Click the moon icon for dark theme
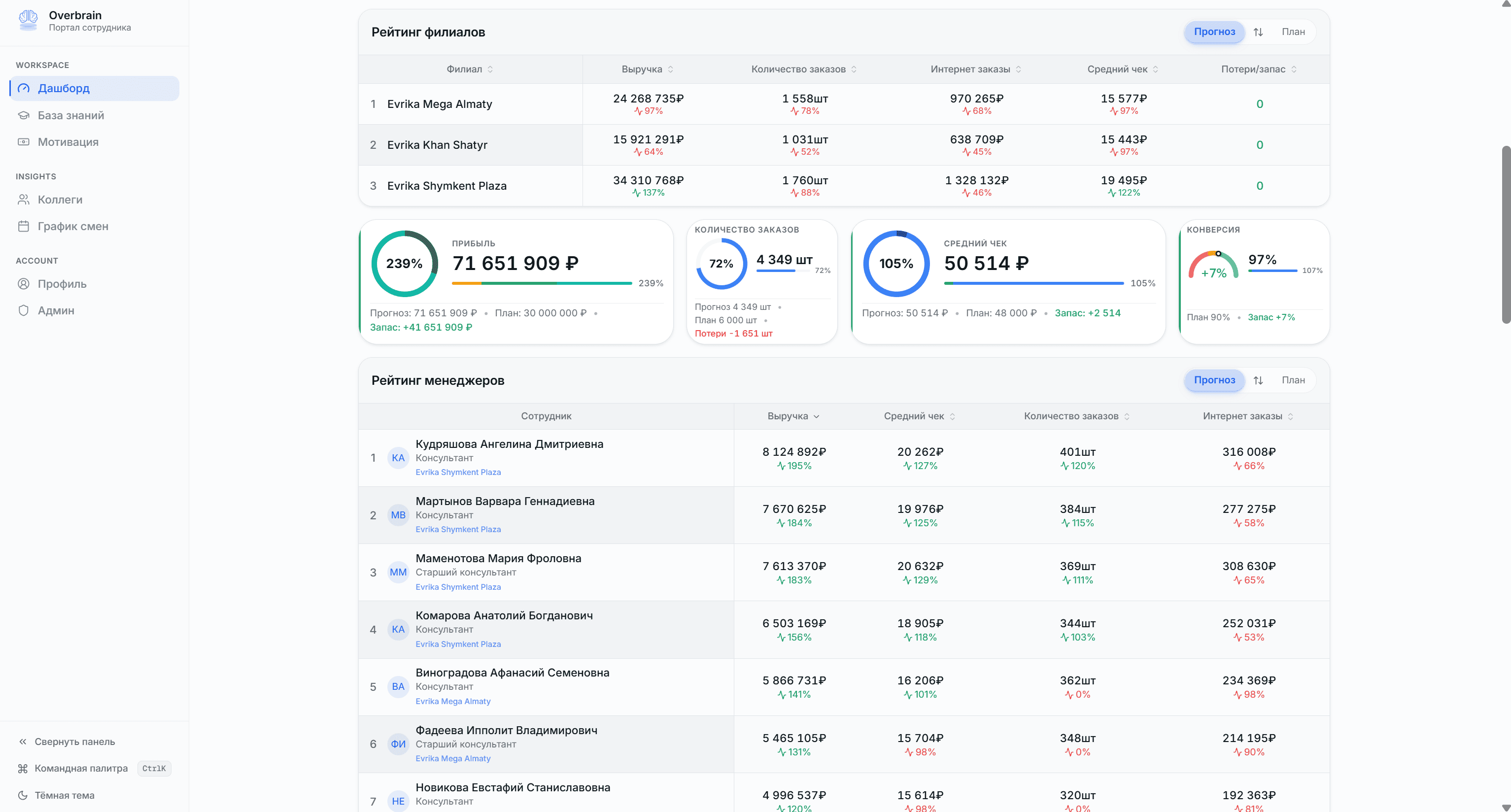The width and height of the screenshot is (1511, 812). [23, 796]
